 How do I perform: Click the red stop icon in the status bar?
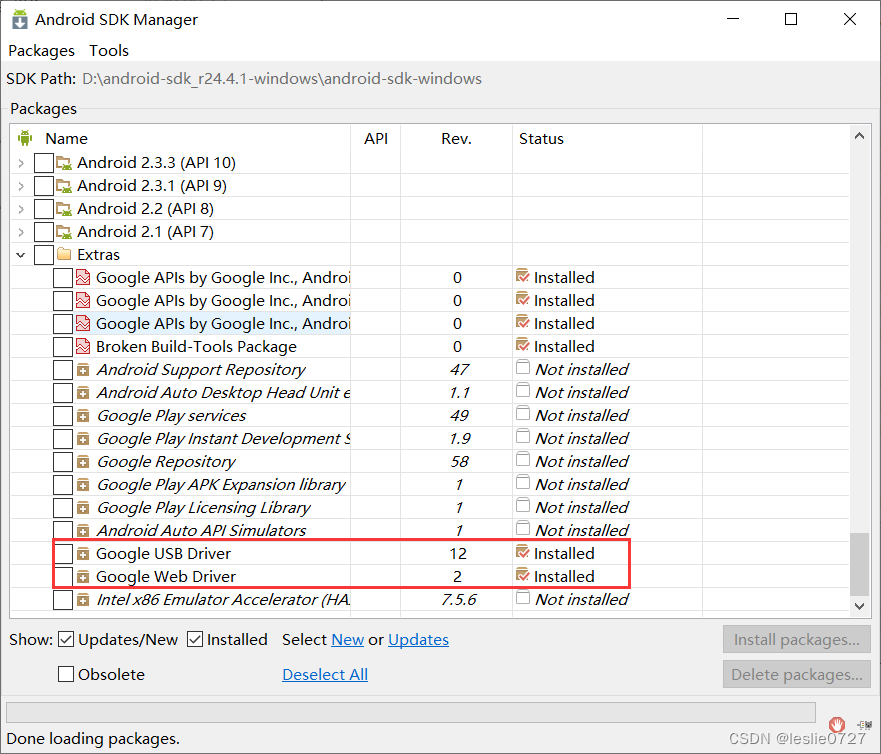pos(837,724)
